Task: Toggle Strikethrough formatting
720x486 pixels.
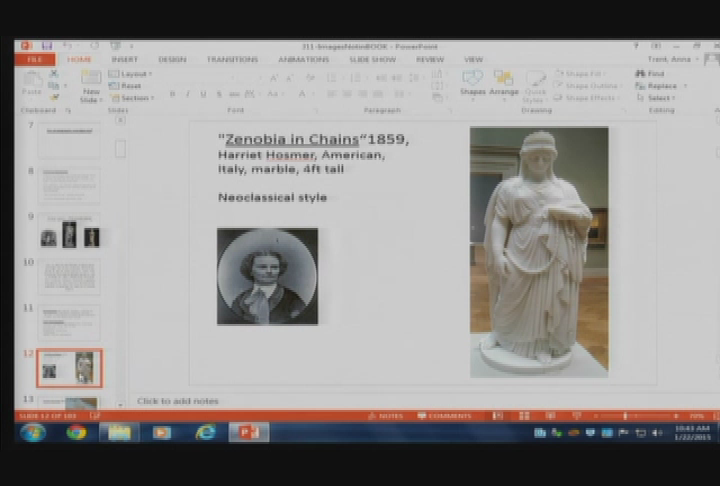Action: point(234,94)
